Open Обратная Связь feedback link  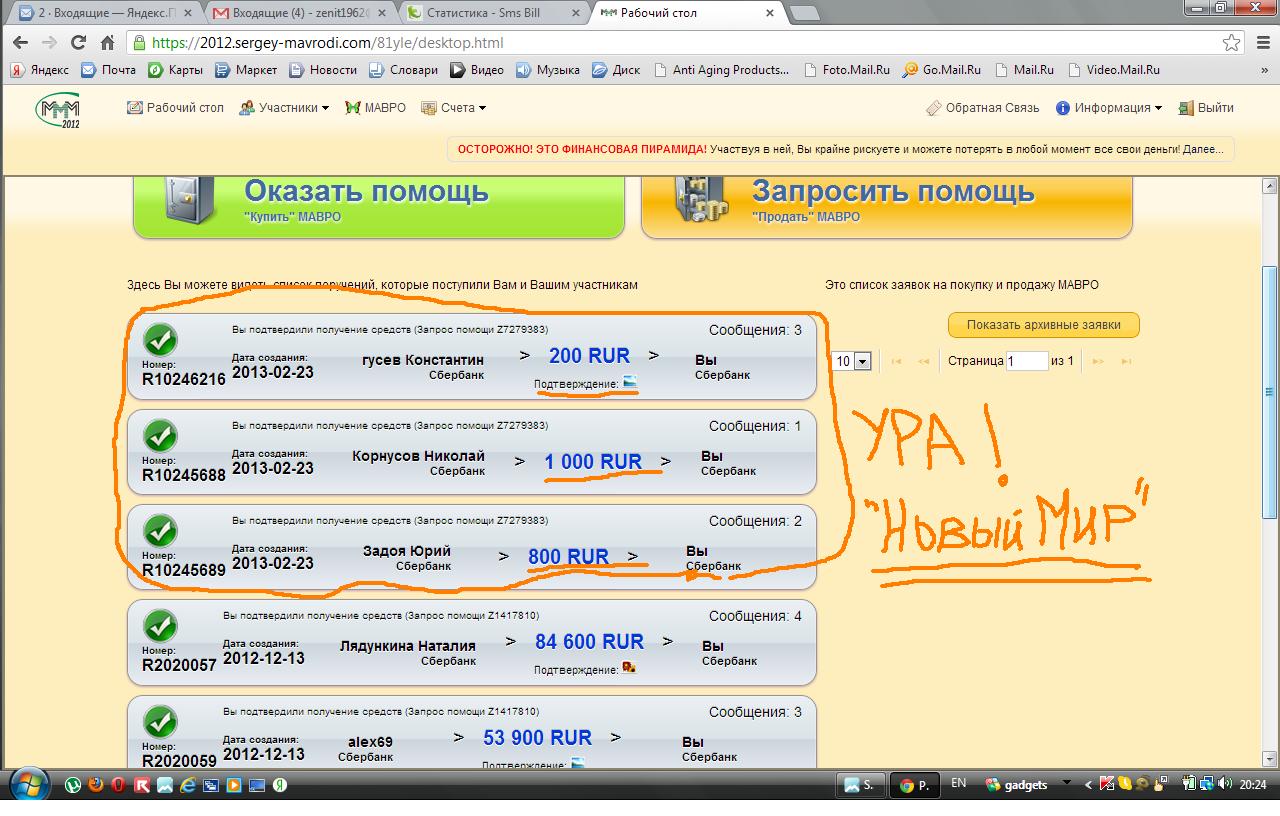point(983,108)
